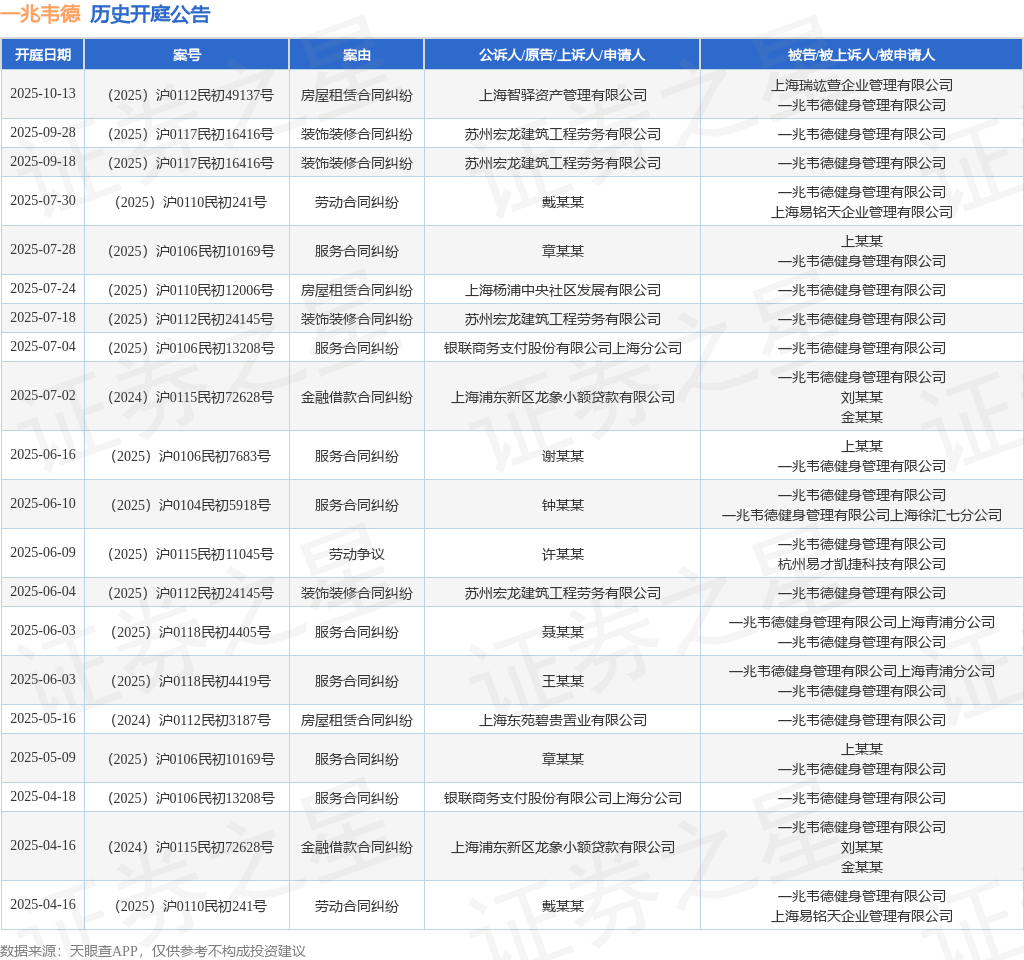Click the 开庭日期 column header

[42, 55]
